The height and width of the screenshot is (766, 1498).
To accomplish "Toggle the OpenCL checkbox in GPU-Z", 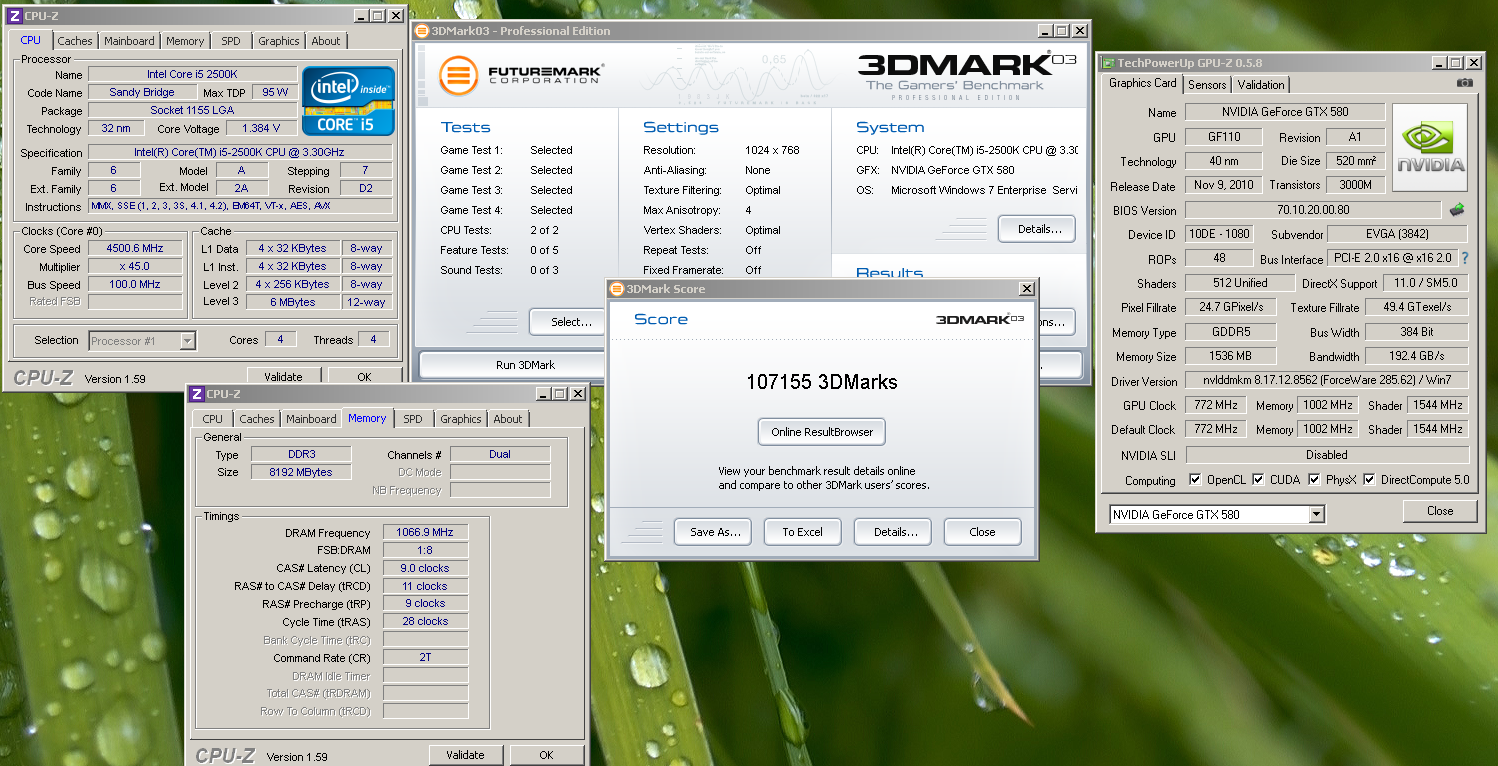I will point(1195,480).
